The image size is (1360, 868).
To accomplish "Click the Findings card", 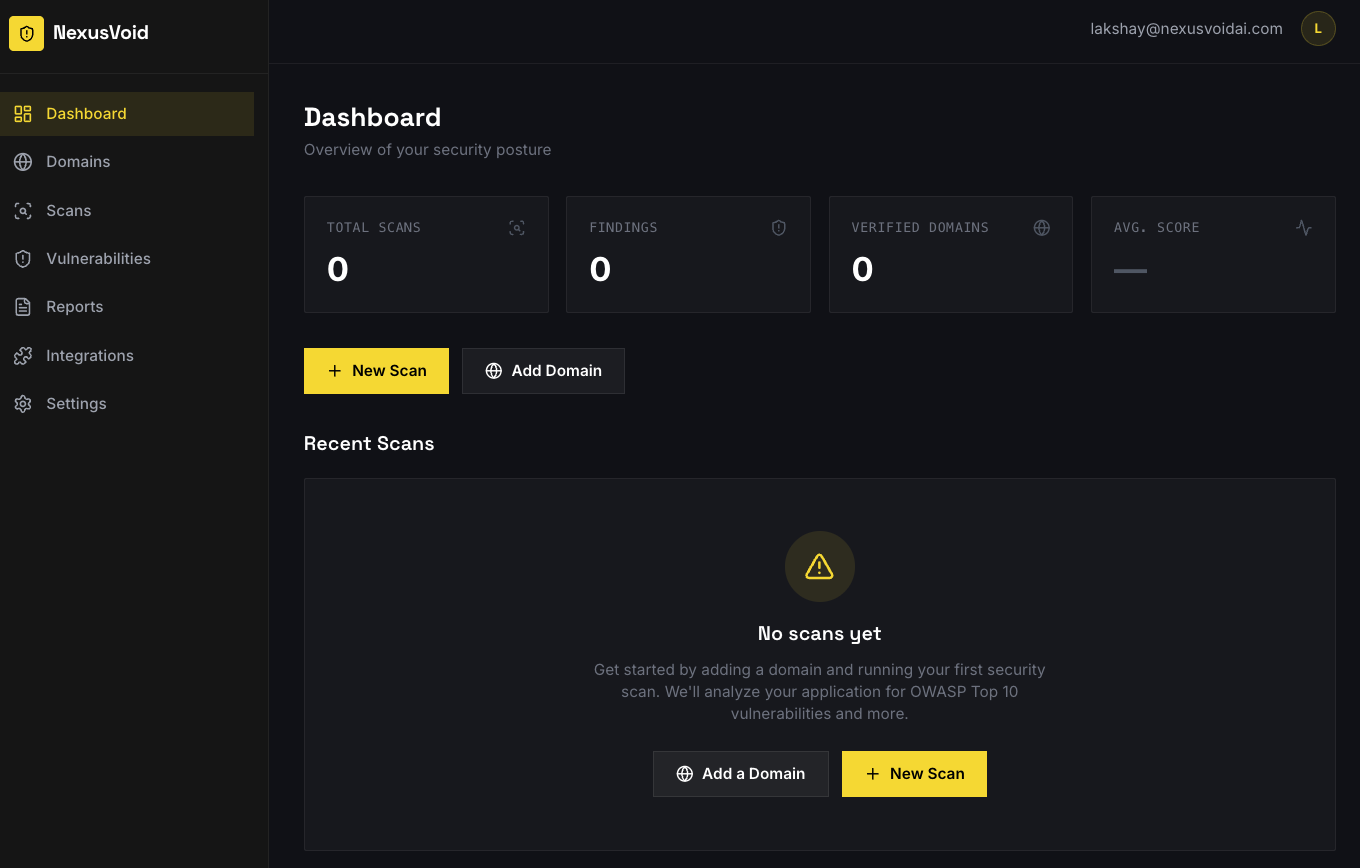I will click(x=688, y=255).
